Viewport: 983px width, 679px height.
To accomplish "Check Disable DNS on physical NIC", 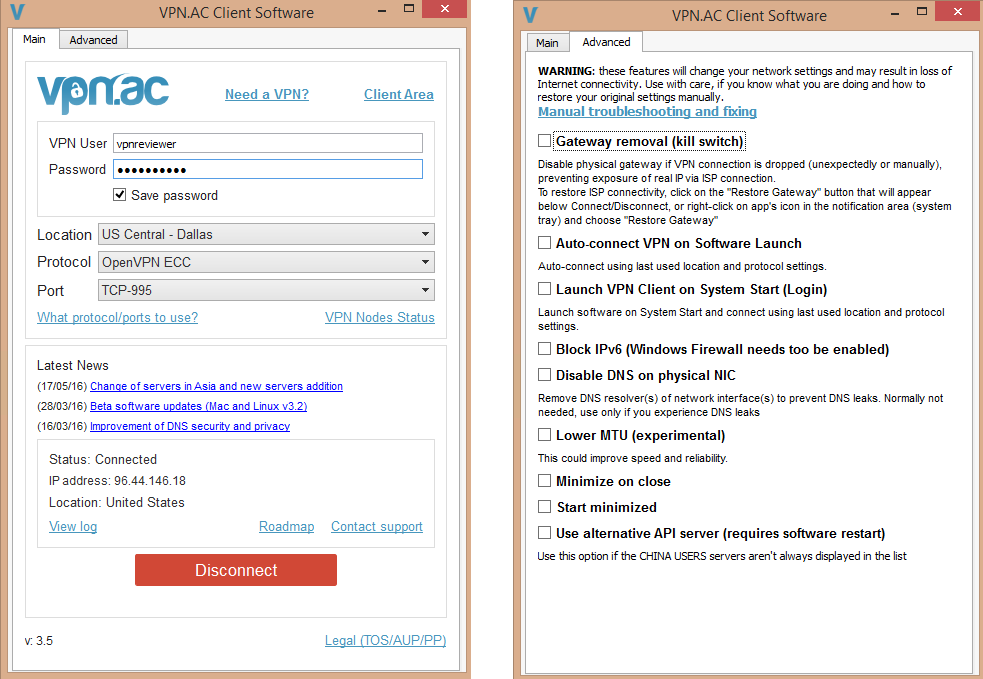I will pyautogui.click(x=545, y=375).
